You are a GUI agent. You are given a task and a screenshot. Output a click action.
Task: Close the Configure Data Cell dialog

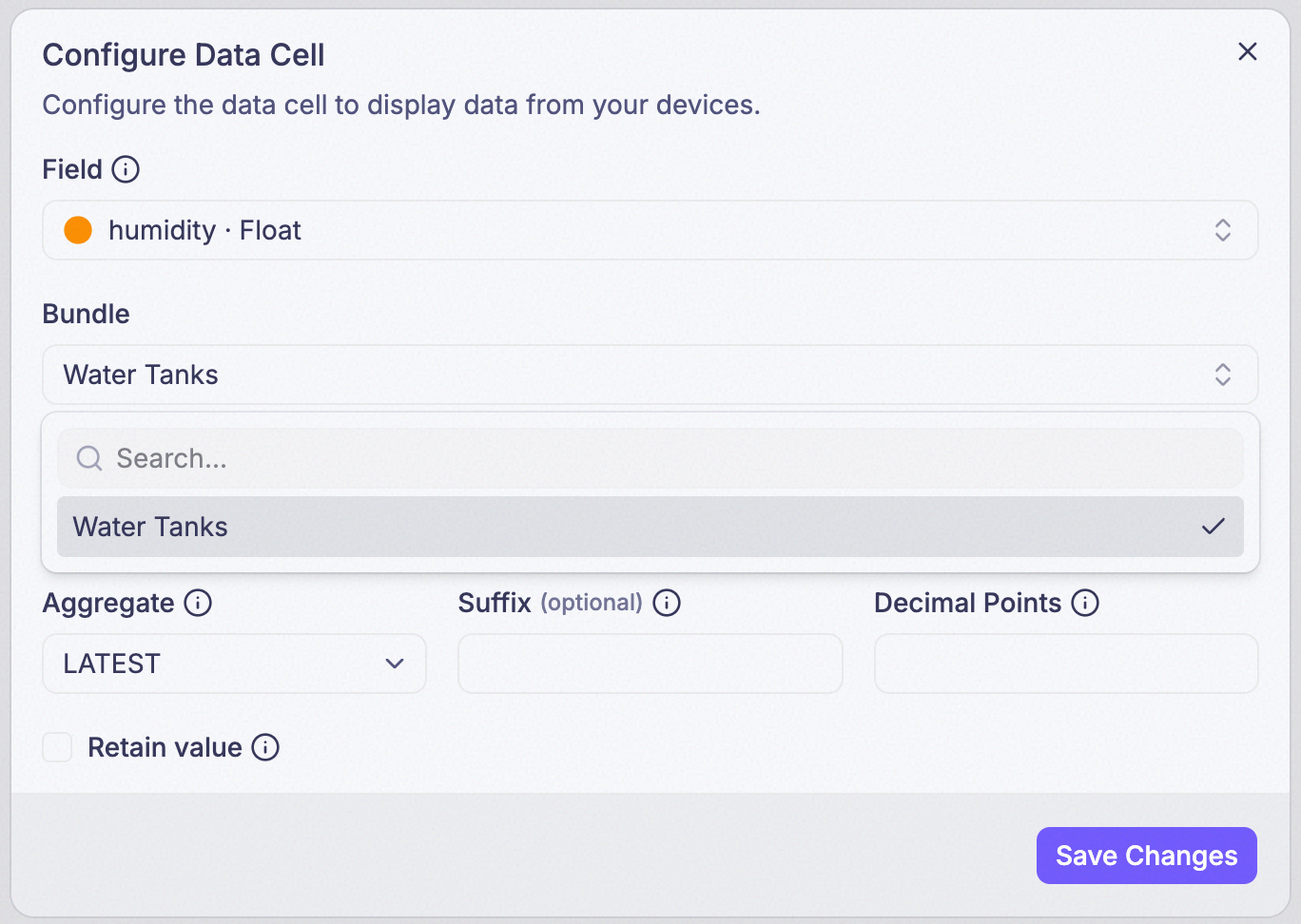click(1248, 51)
